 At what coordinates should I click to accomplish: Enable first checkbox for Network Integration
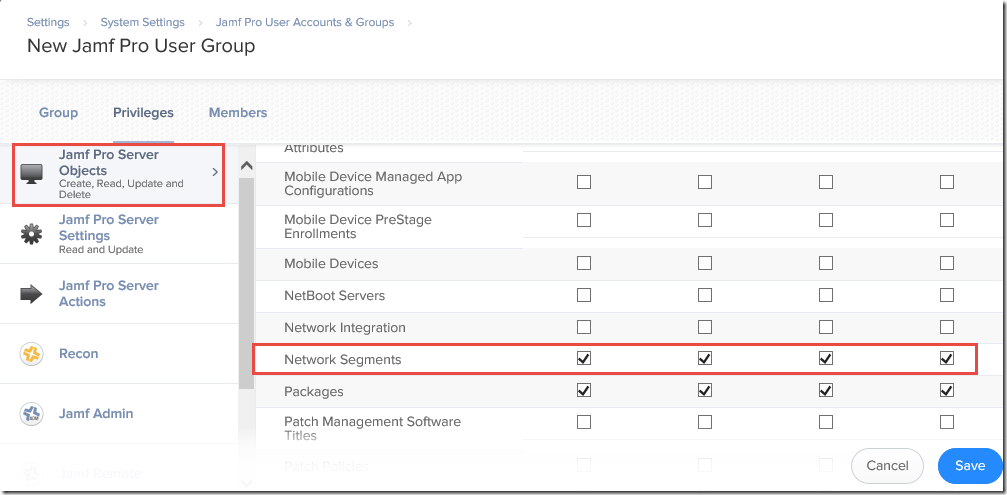[x=584, y=327]
